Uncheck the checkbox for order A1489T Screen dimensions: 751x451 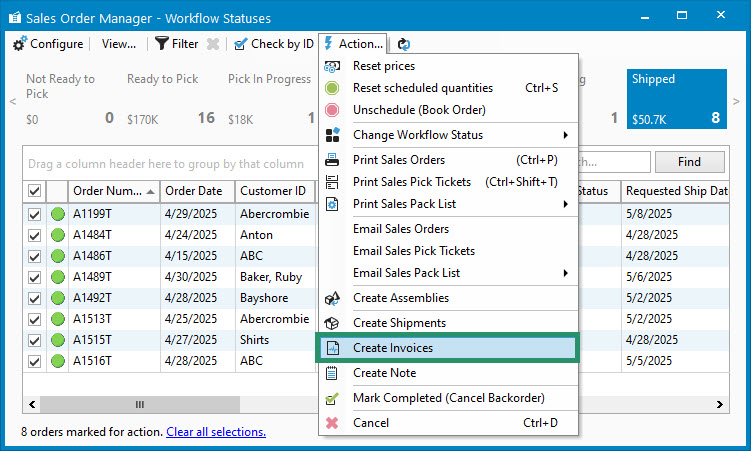click(x=34, y=277)
